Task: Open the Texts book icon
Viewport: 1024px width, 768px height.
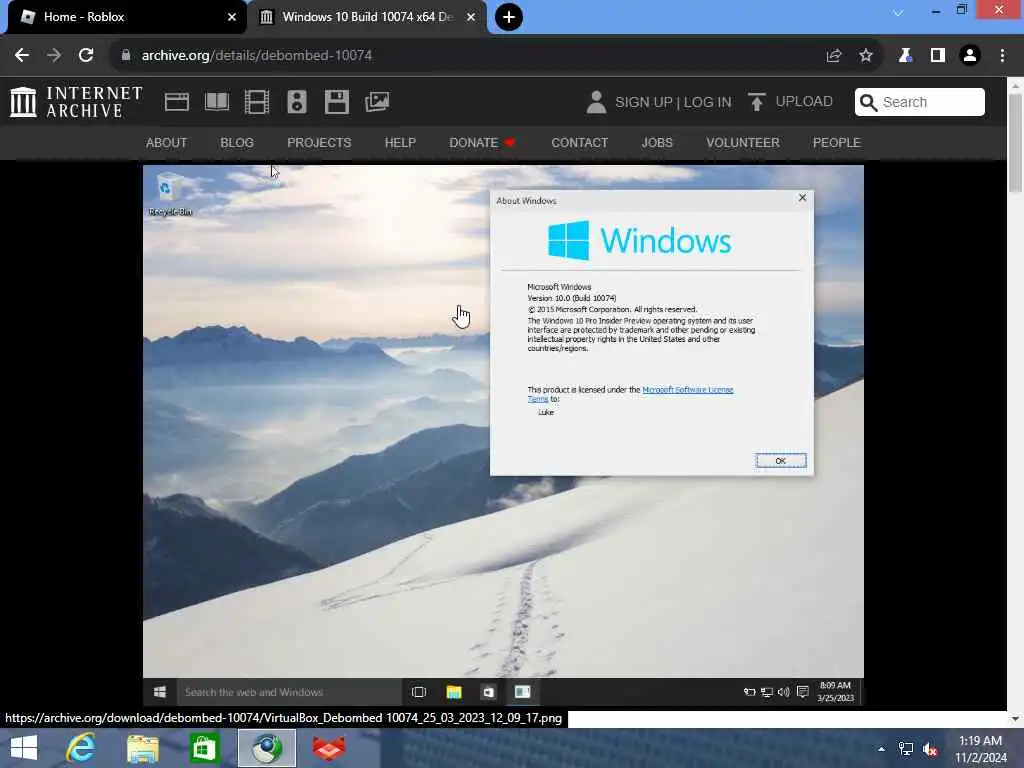Action: pos(217,102)
